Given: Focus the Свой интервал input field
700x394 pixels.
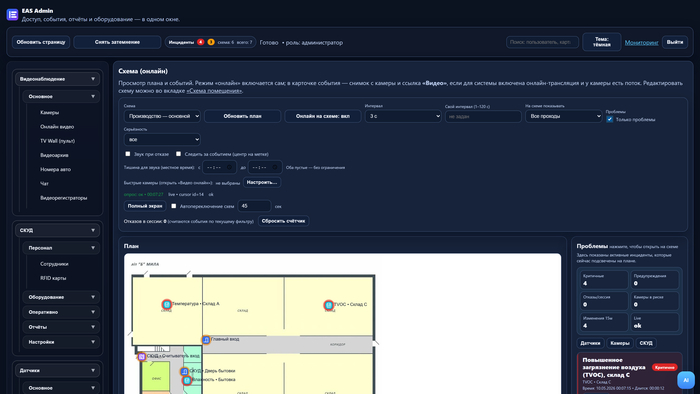Looking at the screenshot, I should [x=483, y=116].
